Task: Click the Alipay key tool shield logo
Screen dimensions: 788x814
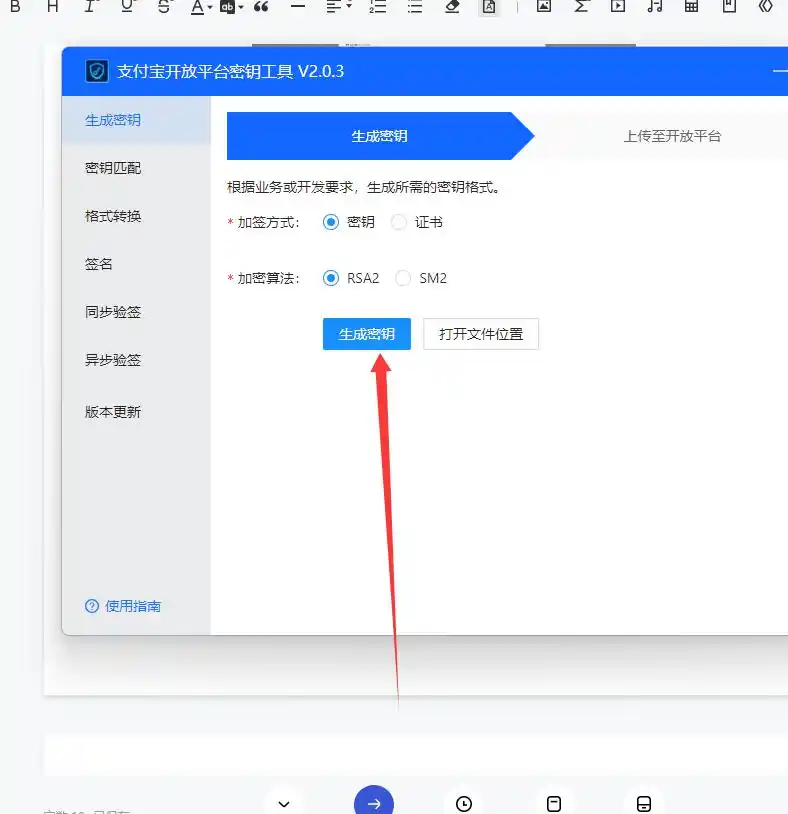Action: (97, 71)
